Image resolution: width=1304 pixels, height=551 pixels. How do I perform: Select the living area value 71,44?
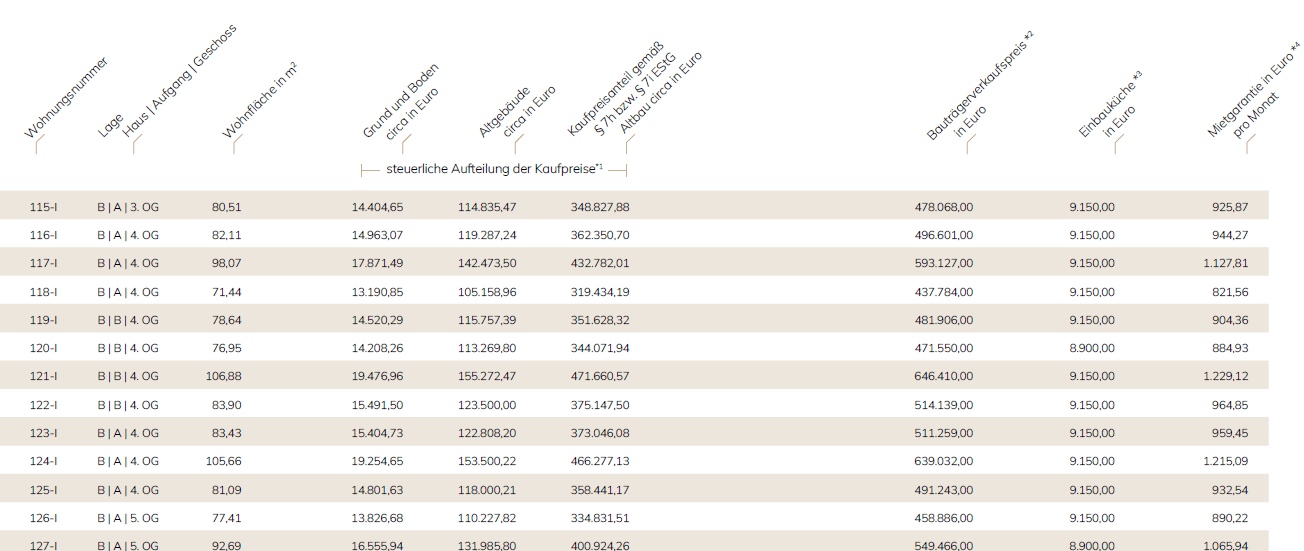coord(226,292)
